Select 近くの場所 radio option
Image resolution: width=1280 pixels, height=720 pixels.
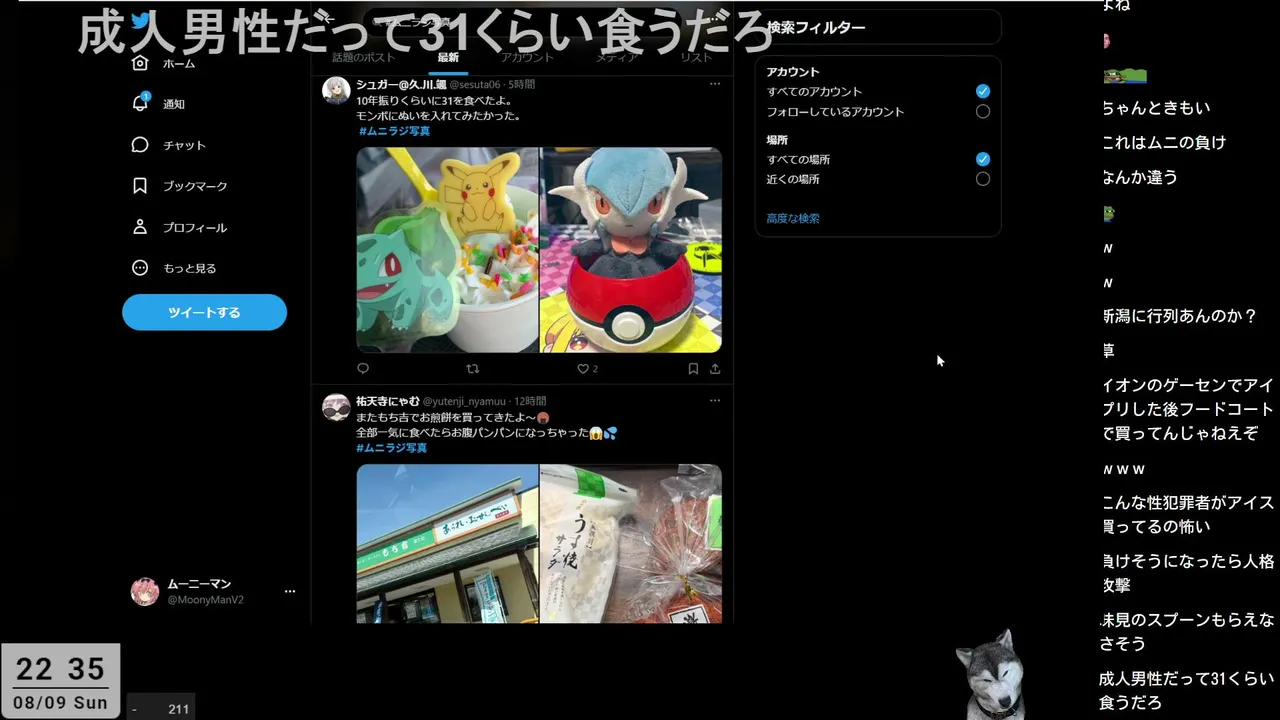point(983,179)
